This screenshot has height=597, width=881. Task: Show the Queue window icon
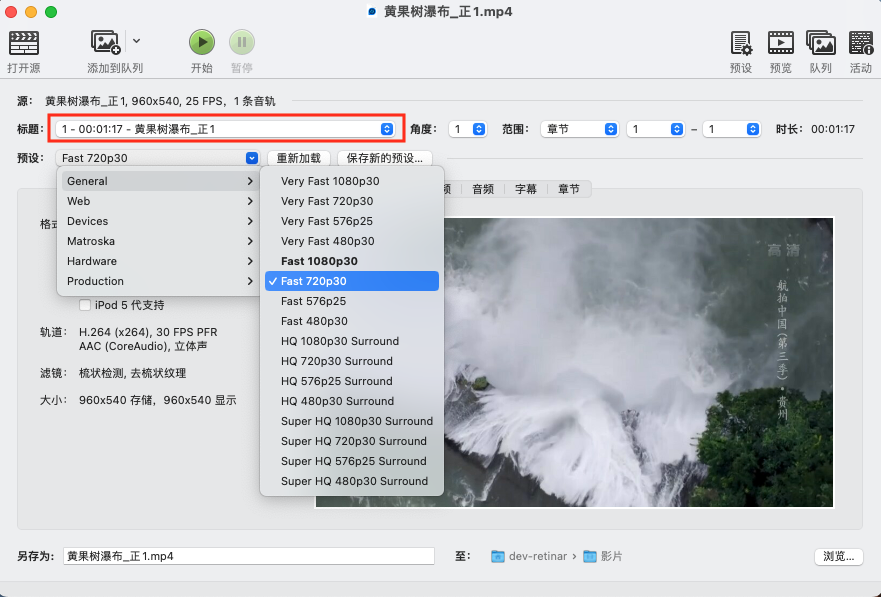tap(820, 43)
